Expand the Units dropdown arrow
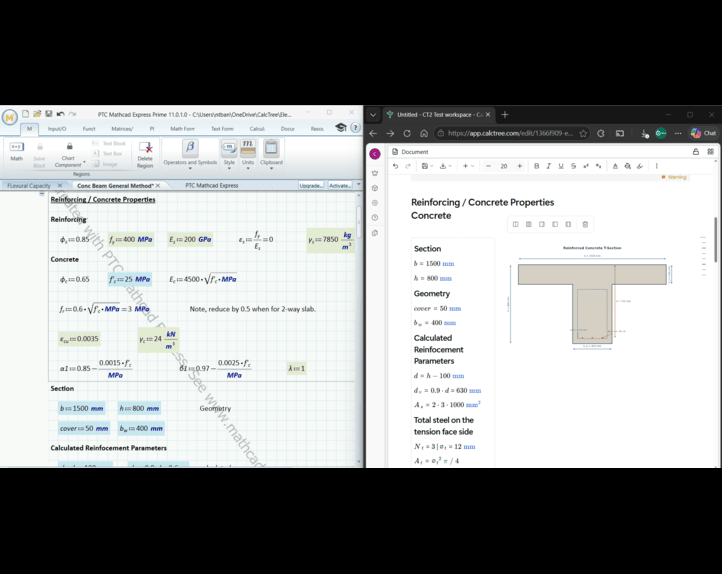The image size is (722, 574). 248,168
